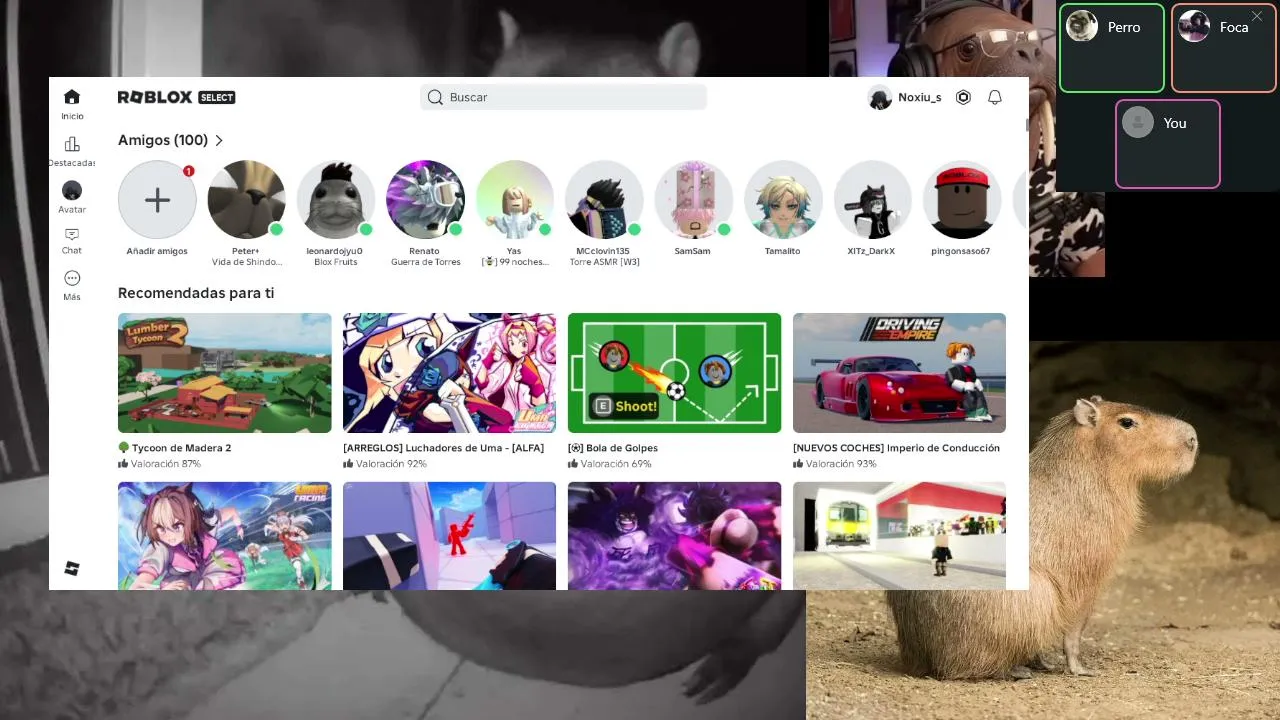Click the Añadir amigos plus button
1280x720 pixels.
point(157,200)
